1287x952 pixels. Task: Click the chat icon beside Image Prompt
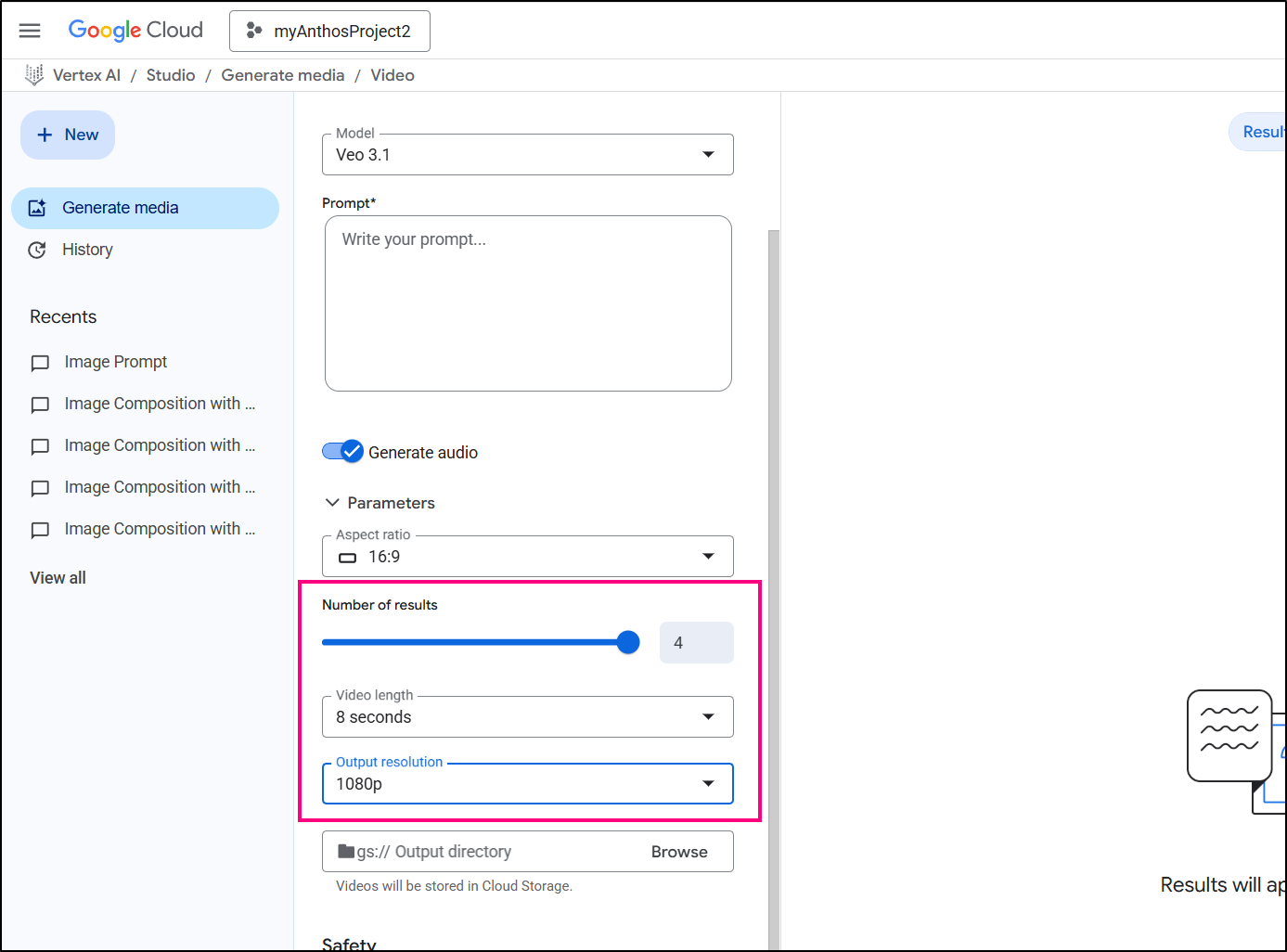(40, 363)
